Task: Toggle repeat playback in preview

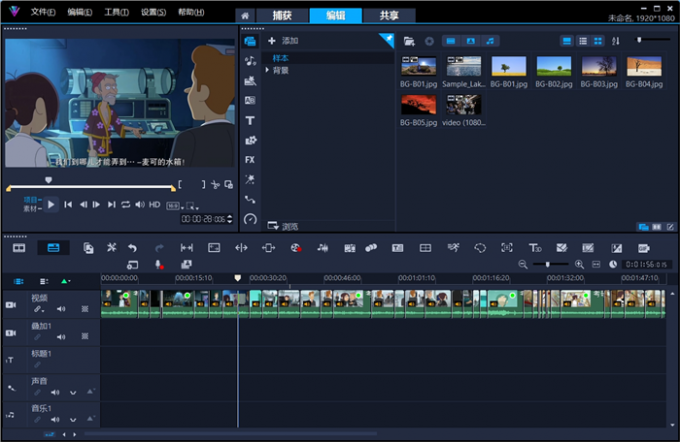Action: click(x=126, y=204)
